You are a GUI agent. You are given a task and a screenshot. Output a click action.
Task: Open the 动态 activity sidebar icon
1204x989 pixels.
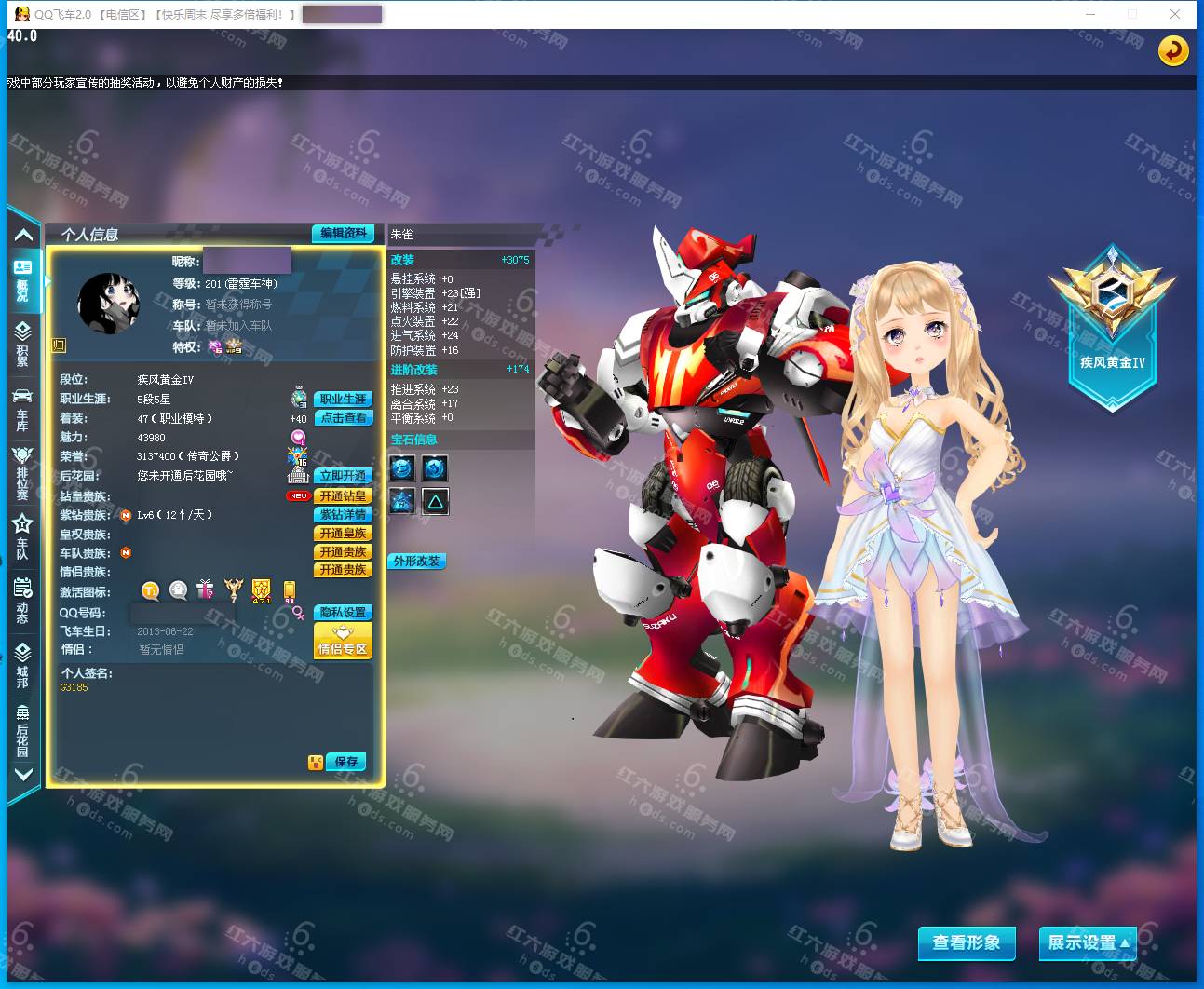click(22, 601)
